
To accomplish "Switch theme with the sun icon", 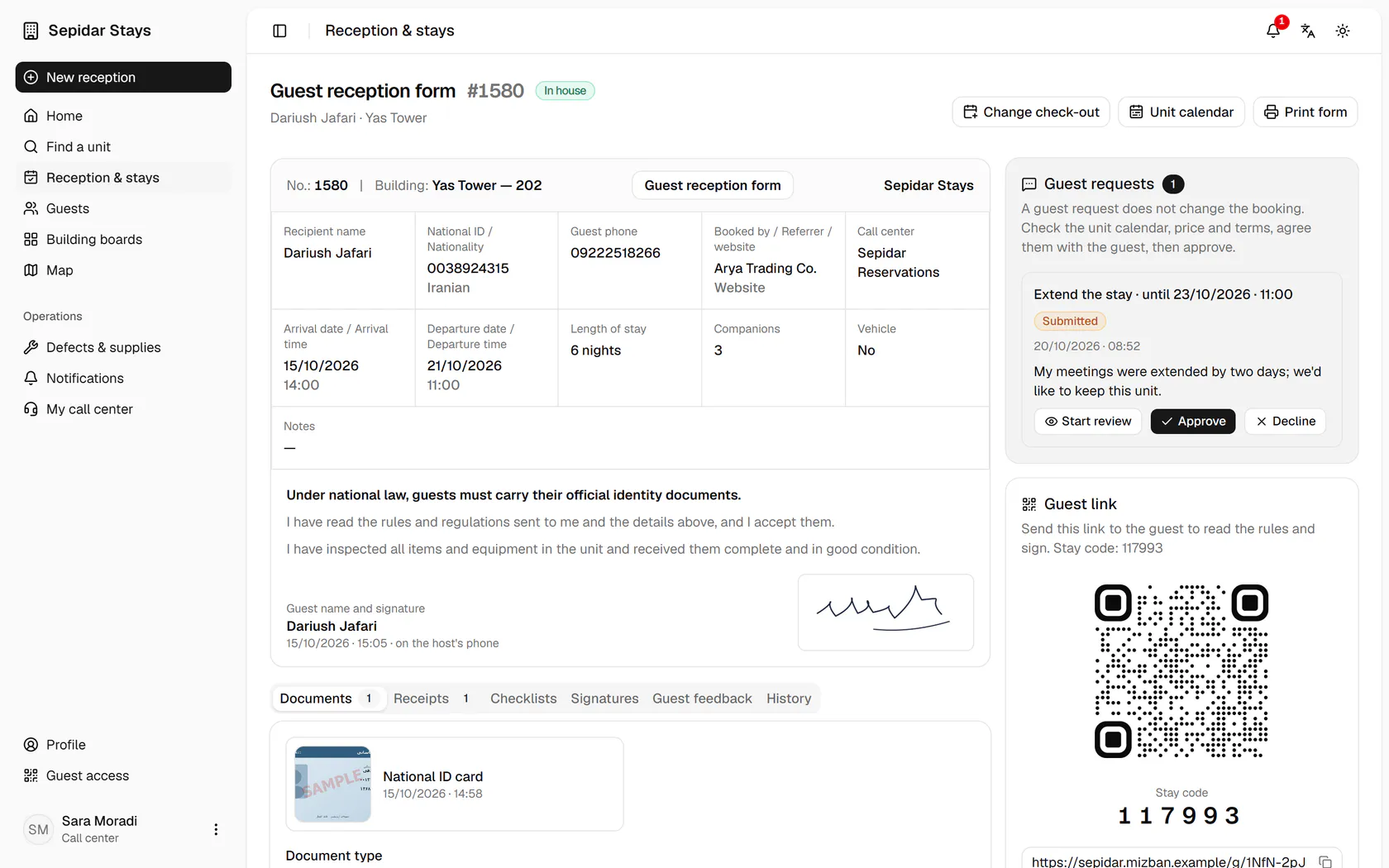I will (1343, 31).
